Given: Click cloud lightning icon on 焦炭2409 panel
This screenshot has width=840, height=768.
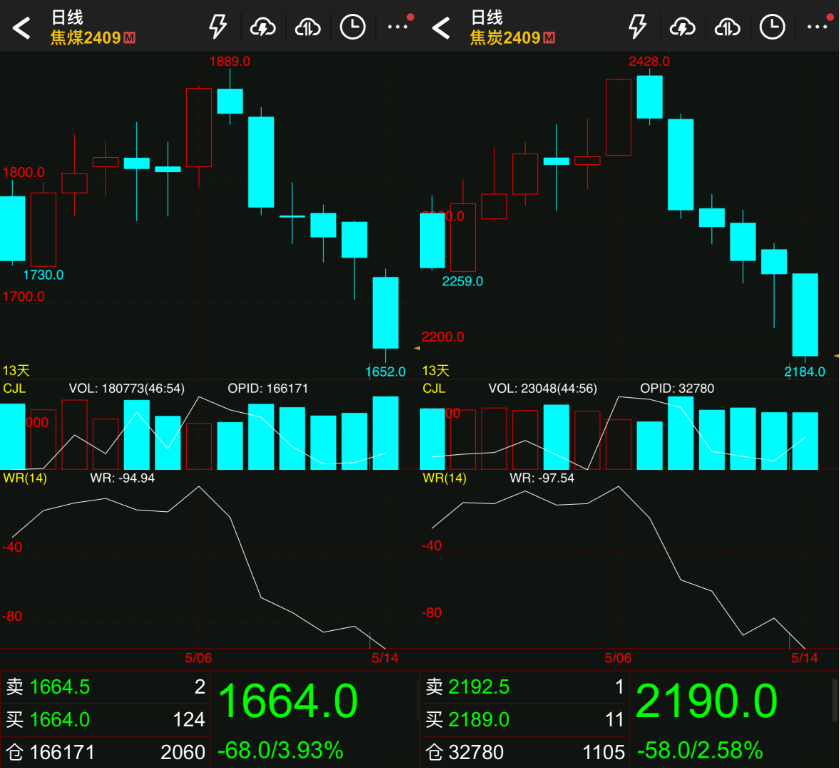Looking at the screenshot, I should point(683,27).
